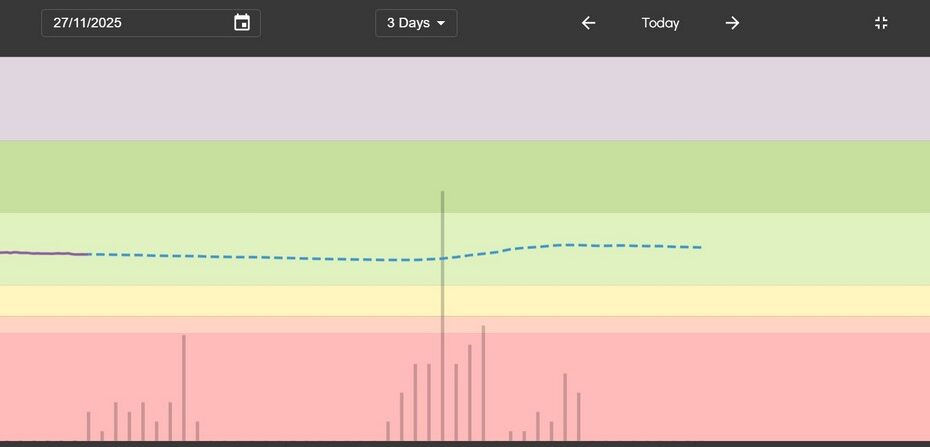930x447 pixels.
Task: Open the 3 Days range dropdown
Action: tap(416, 23)
